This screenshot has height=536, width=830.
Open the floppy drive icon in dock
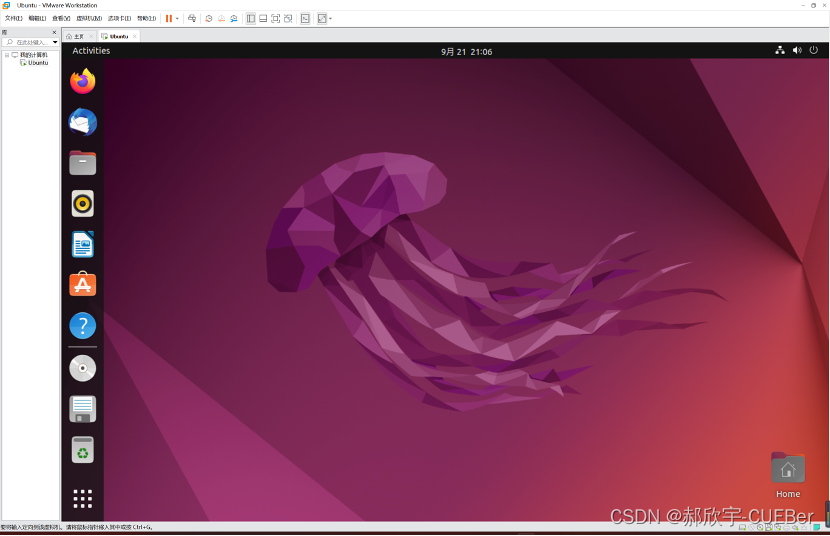pyautogui.click(x=83, y=409)
